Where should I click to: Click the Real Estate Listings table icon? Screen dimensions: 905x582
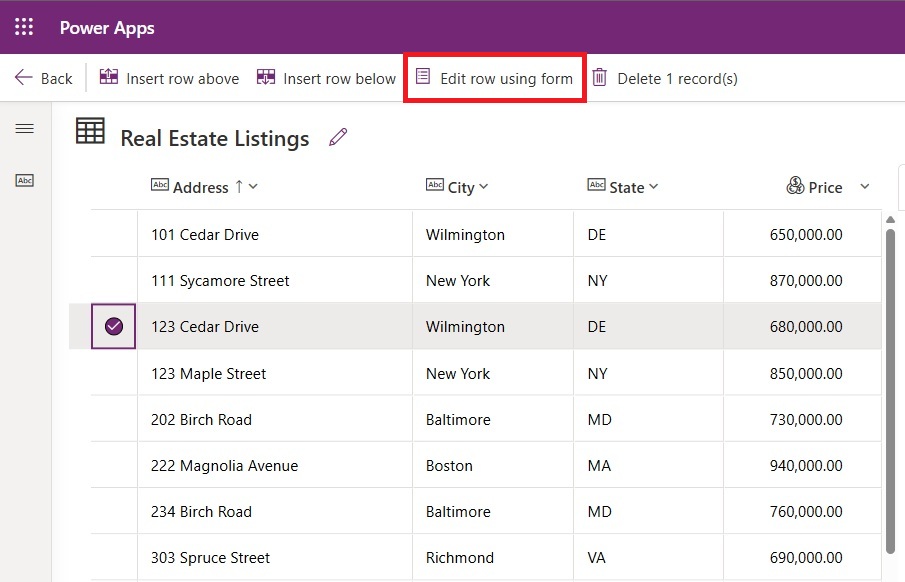tap(90, 132)
